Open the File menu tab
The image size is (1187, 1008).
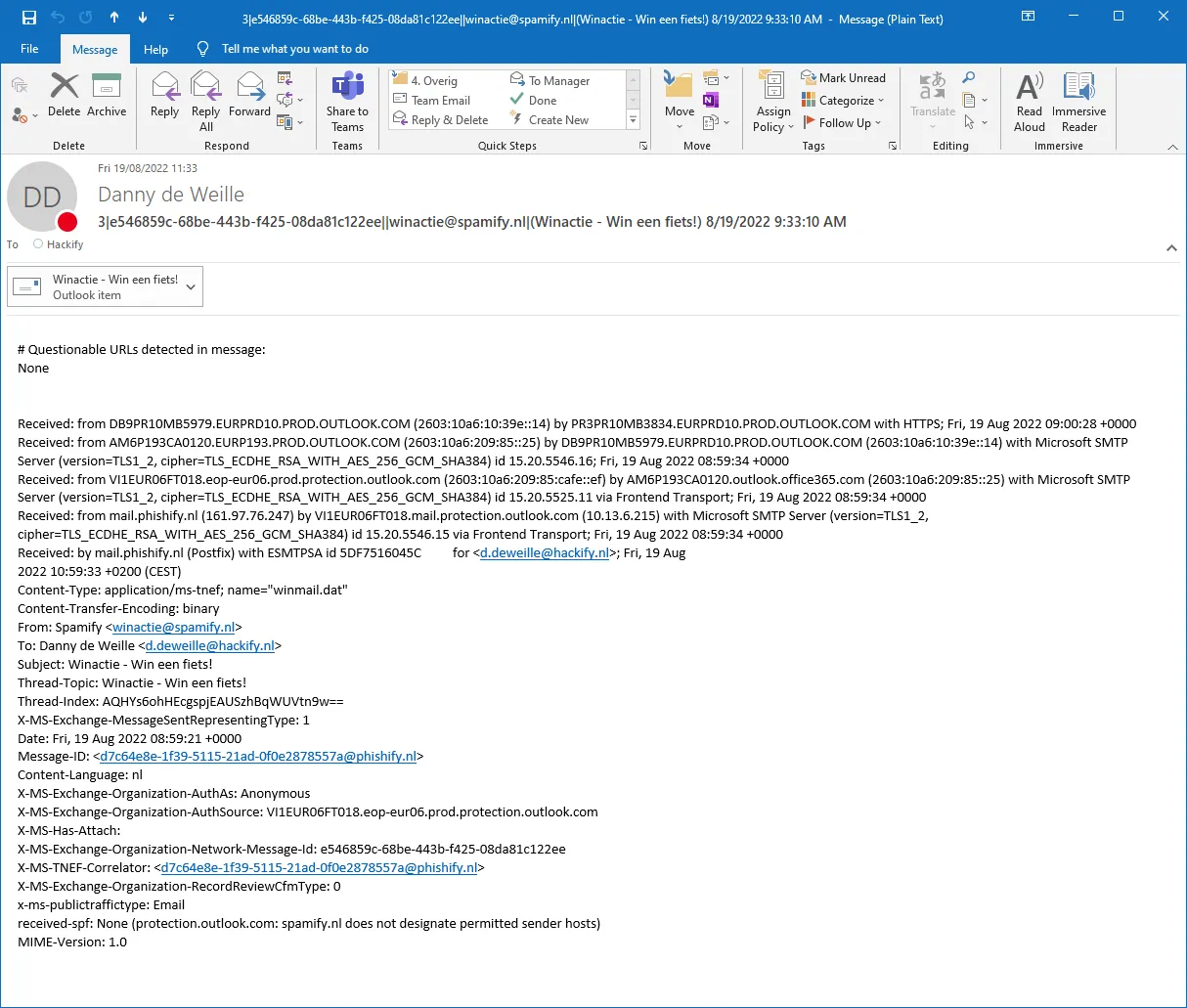[29, 49]
